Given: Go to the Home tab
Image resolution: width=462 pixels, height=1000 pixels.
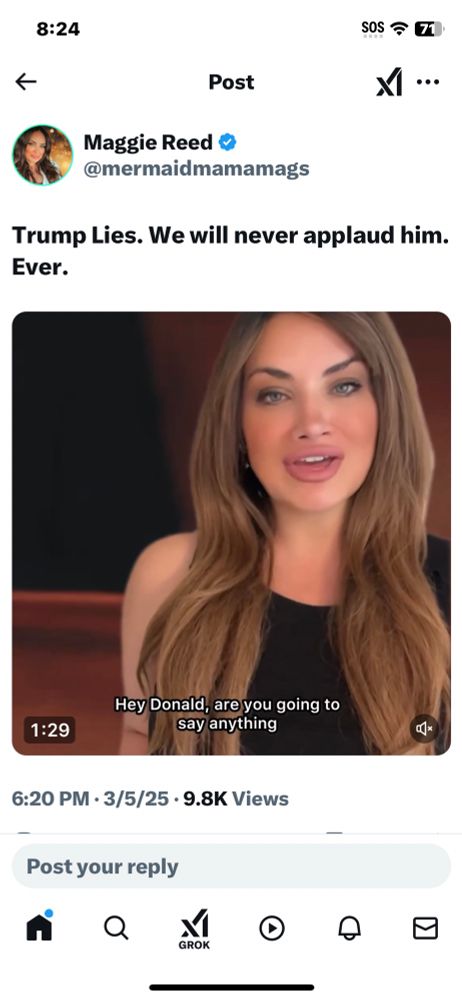Looking at the screenshot, I should coord(40,927).
